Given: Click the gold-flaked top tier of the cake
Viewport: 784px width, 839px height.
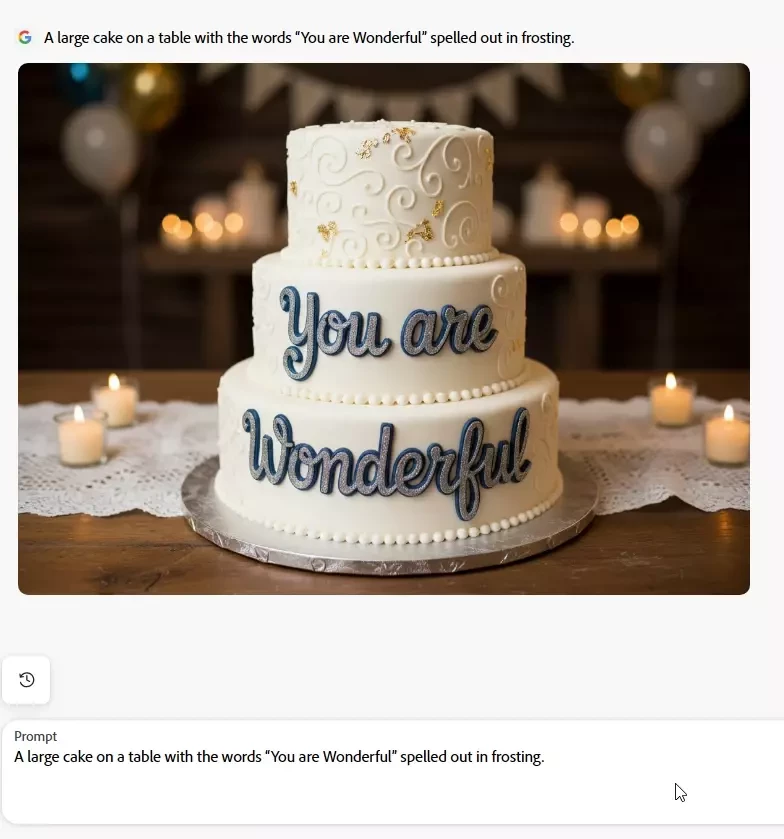Looking at the screenshot, I should click(390, 193).
